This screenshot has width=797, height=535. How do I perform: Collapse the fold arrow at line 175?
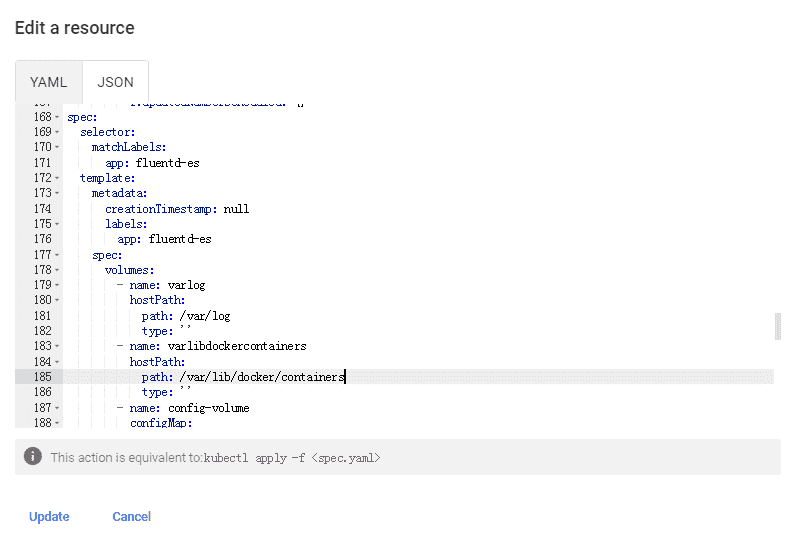pyautogui.click(x=57, y=224)
